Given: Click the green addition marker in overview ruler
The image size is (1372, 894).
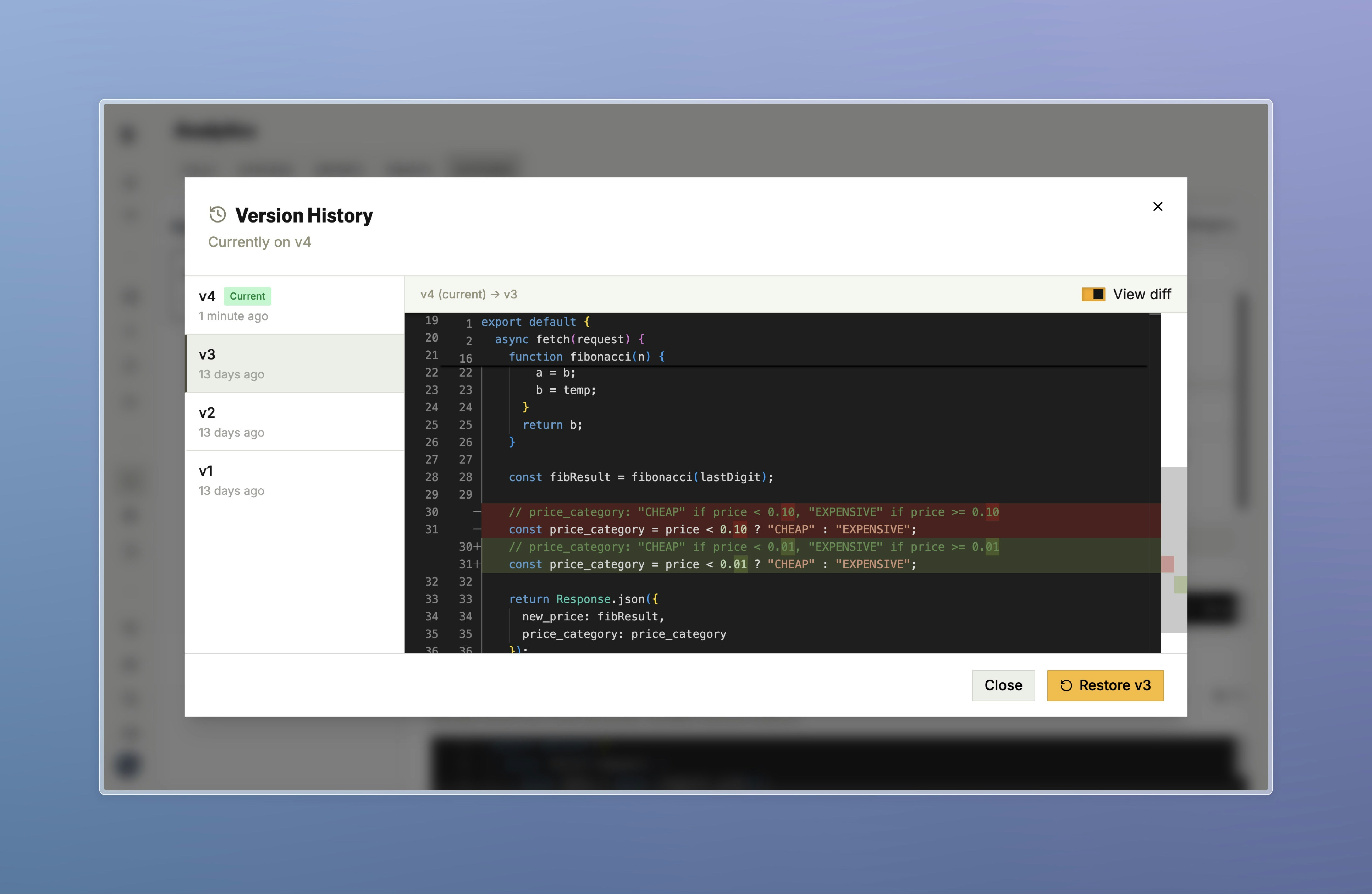Looking at the screenshot, I should point(1180,584).
